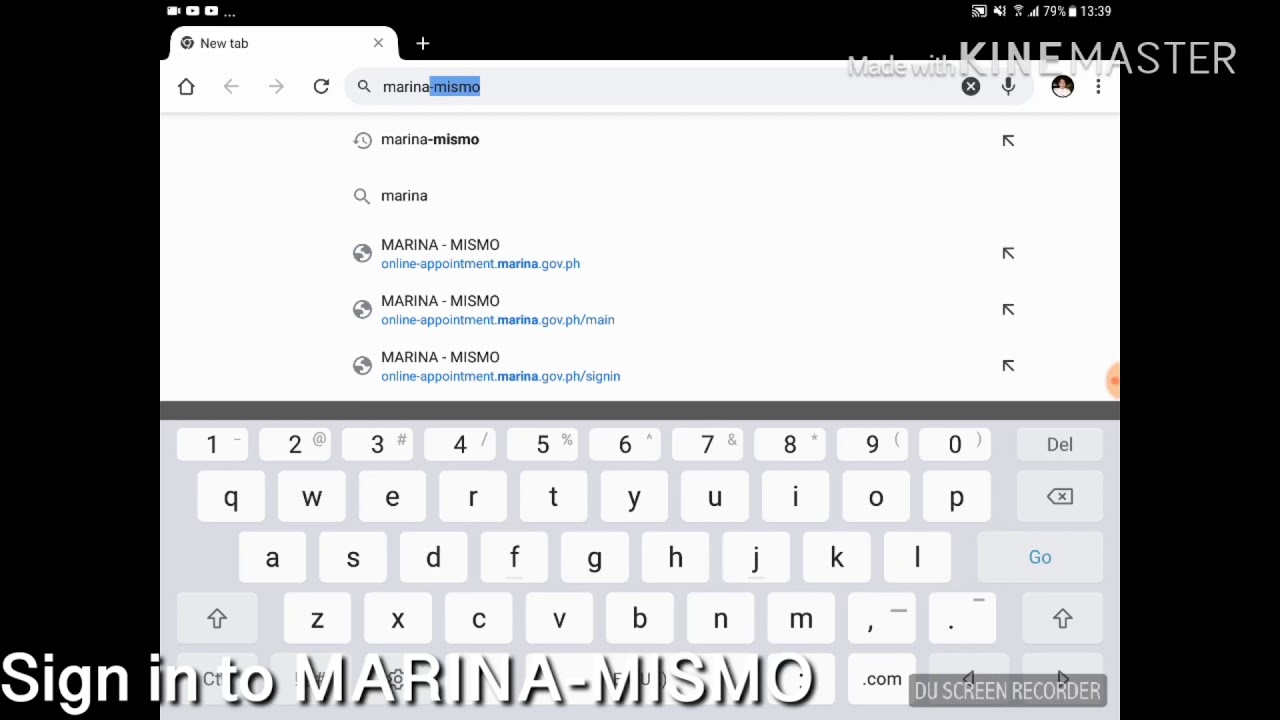Open online-appointment.marina.gov.ph/signin suggestion

[640, 366]
